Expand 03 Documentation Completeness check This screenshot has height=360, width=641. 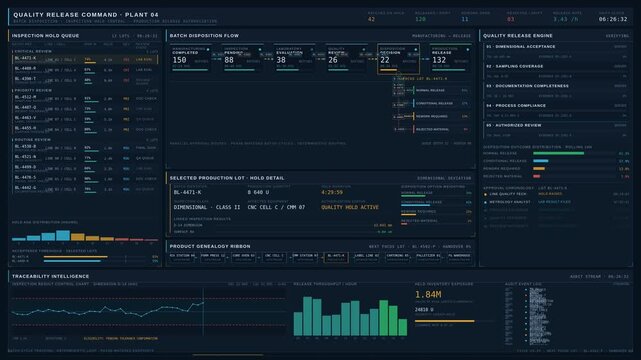point(556,91)
